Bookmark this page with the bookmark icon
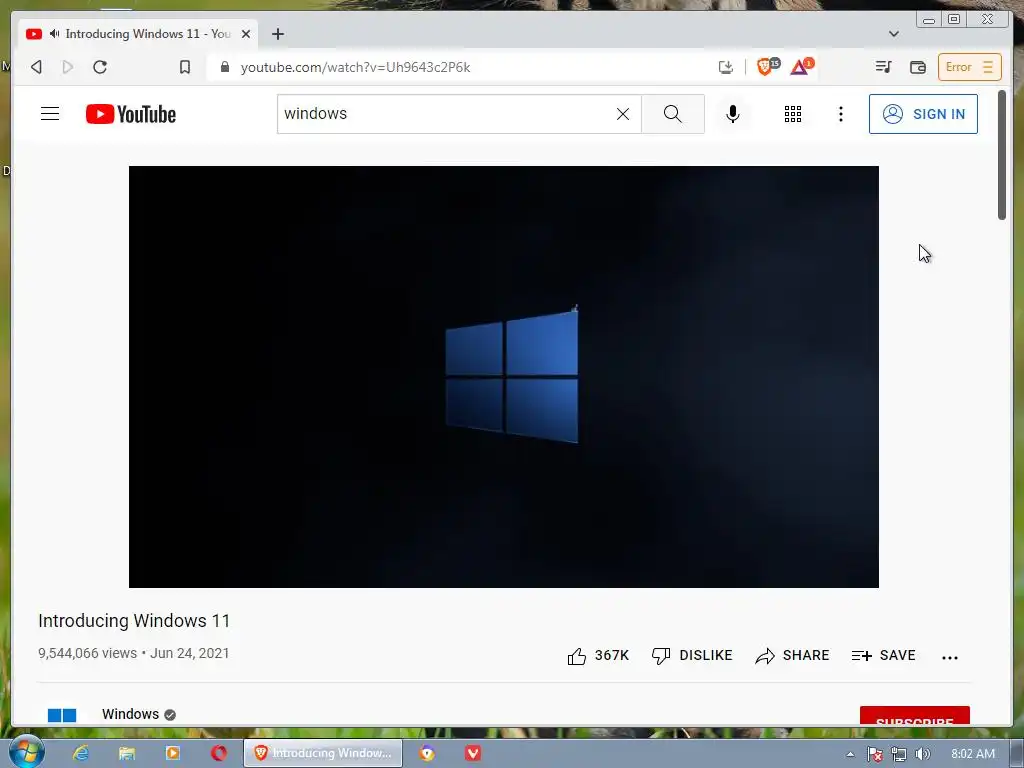The image size is (1024, 768). pos(185,67)
